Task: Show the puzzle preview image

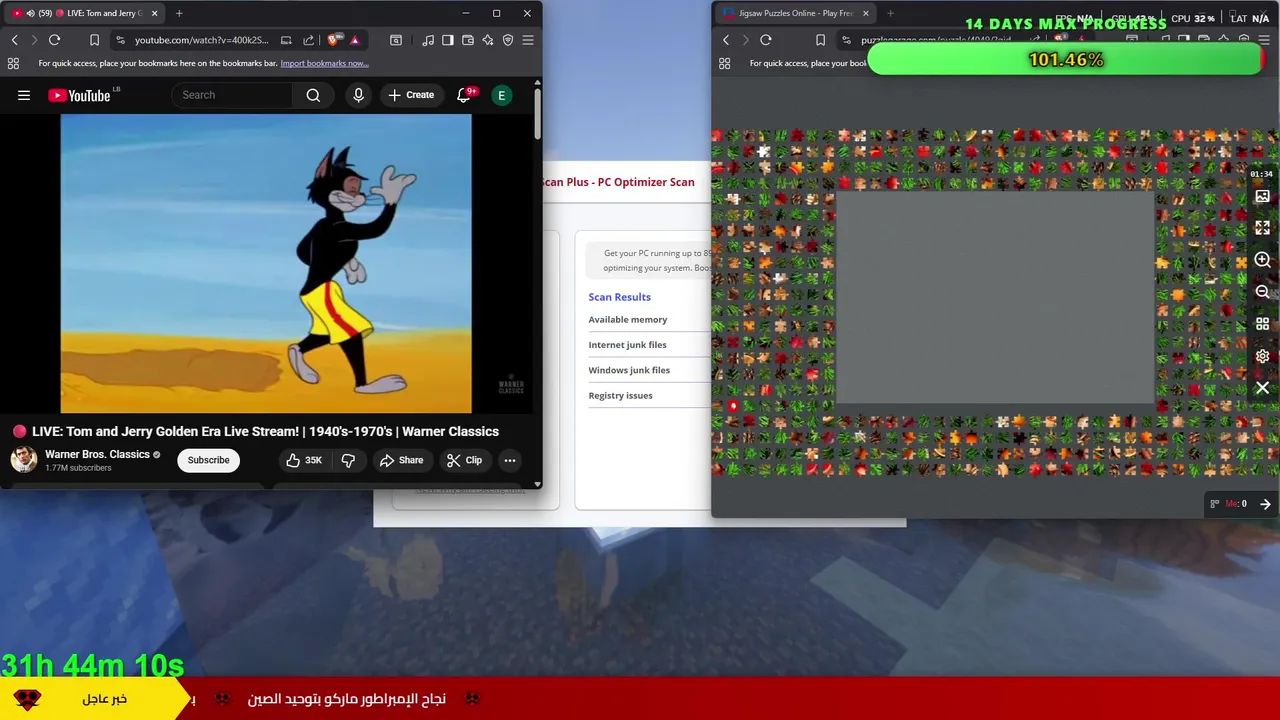Action: click(1262, 196)
